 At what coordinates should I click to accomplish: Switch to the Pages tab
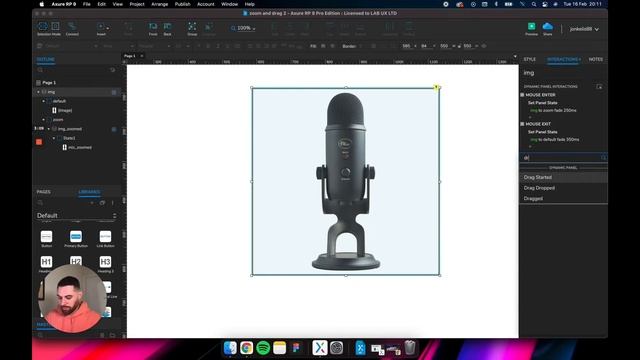pos(44,192)
